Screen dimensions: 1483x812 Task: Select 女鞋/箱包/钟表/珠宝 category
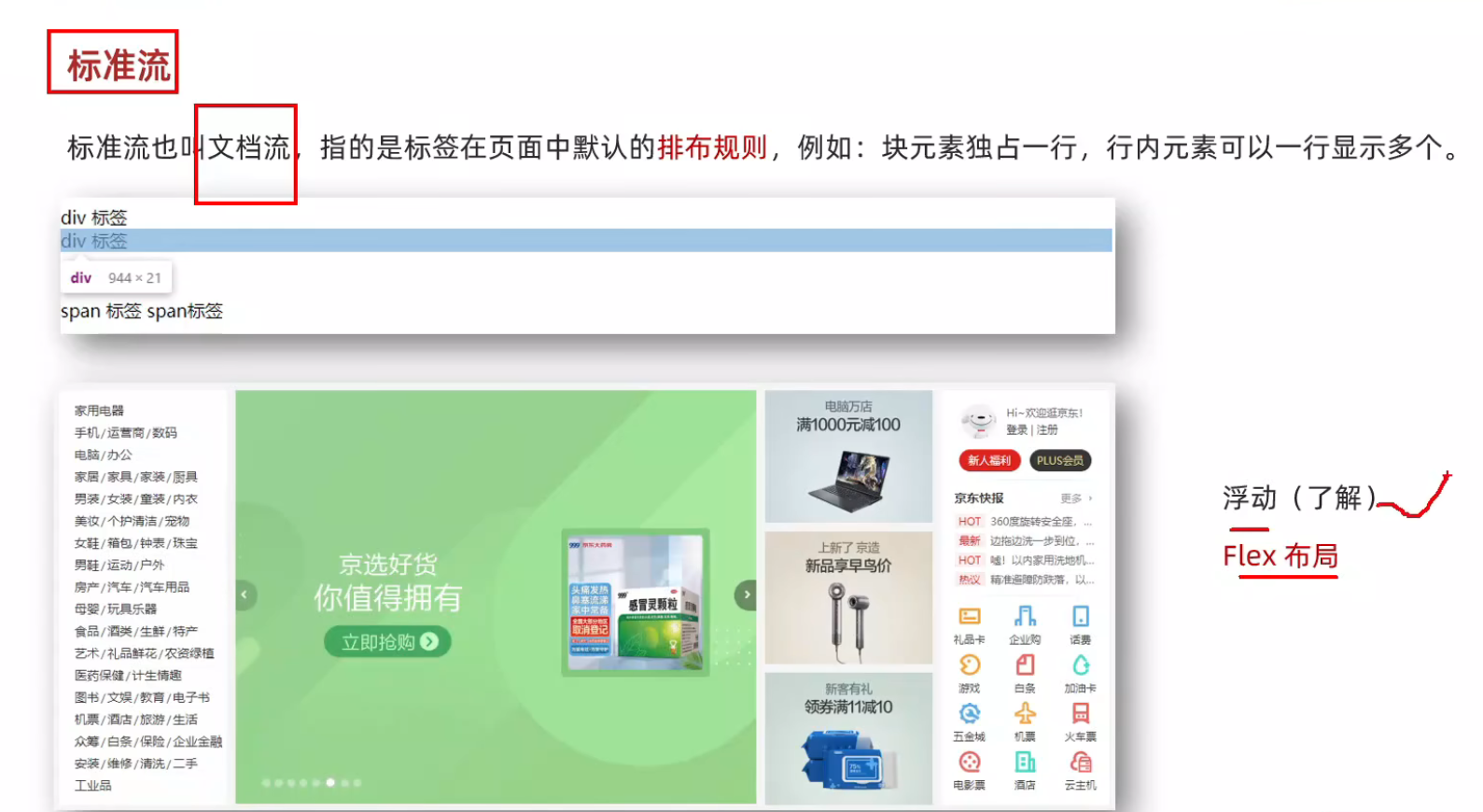(136, 543)
